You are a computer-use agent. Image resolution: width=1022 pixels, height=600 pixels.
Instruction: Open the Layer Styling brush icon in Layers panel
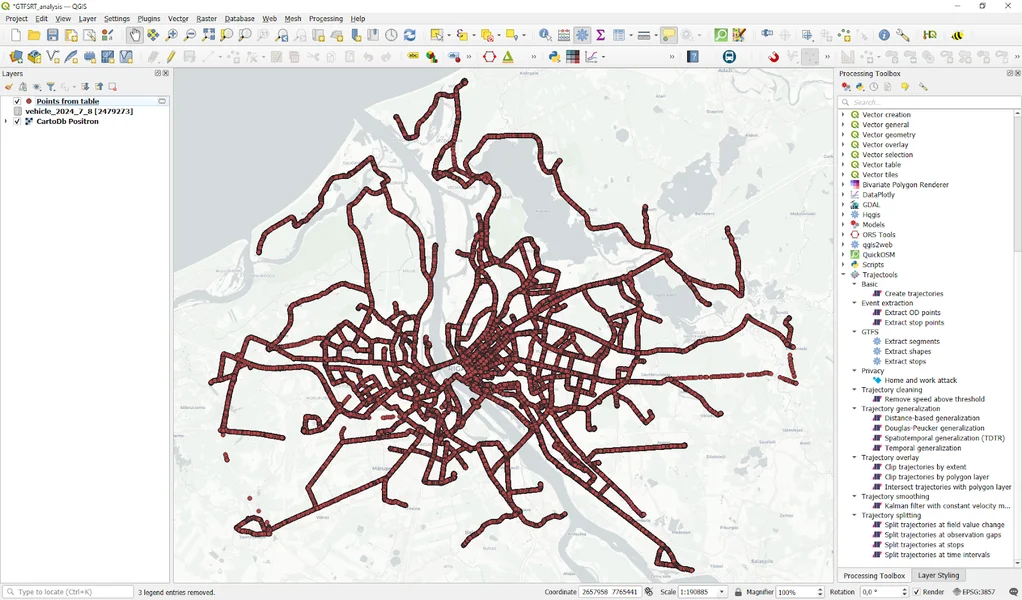(x=8, y=87)
